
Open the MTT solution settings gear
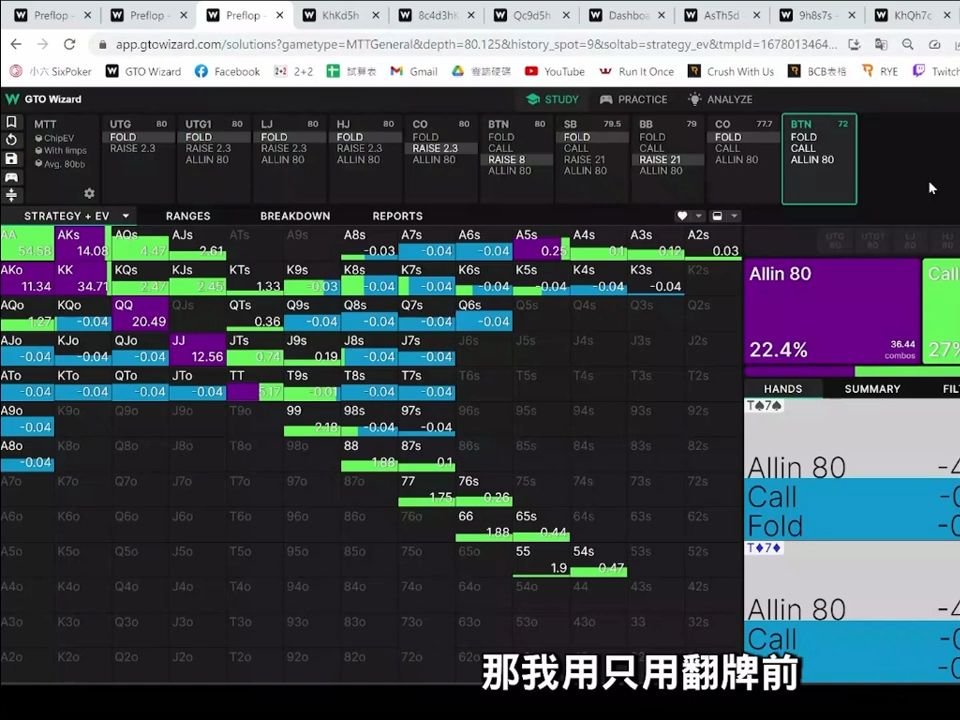click(89, 193)
